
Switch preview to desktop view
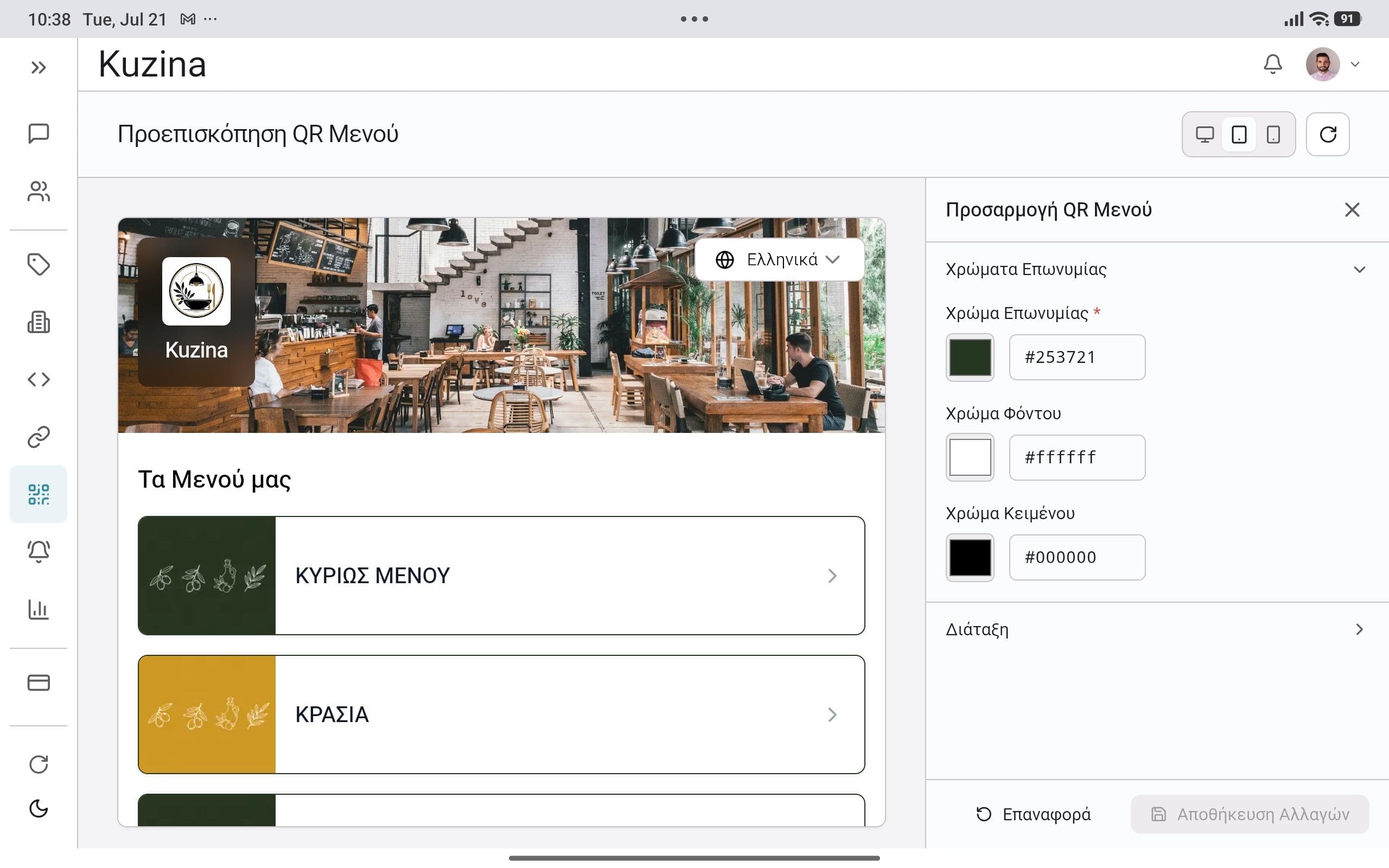click(1204, 135)
